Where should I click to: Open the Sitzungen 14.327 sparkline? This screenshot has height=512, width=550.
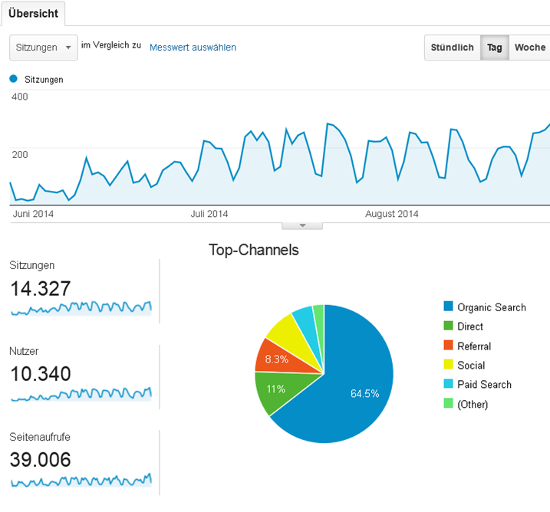coord(81,308)
